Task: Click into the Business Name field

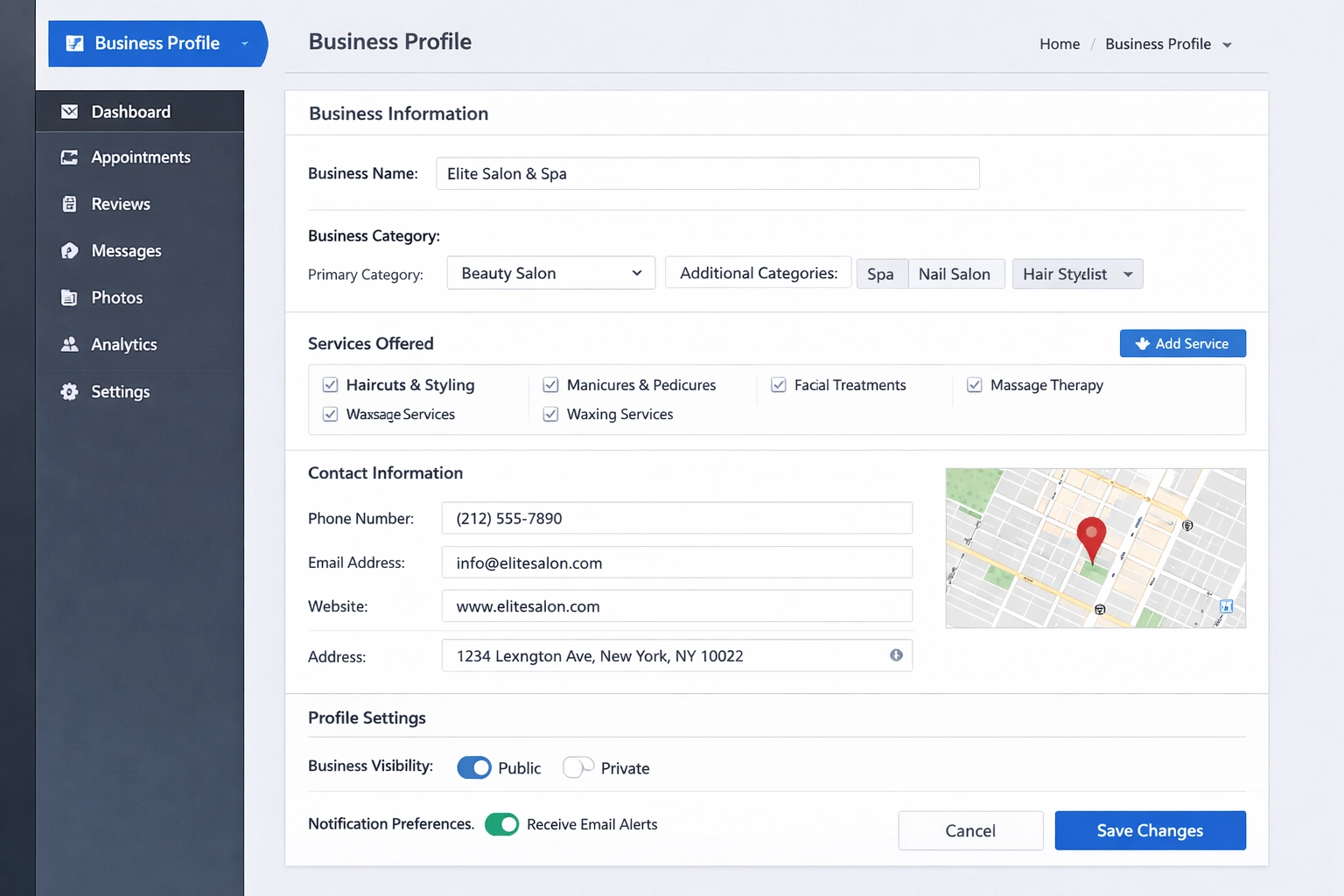Action: [x=707, y=173]
